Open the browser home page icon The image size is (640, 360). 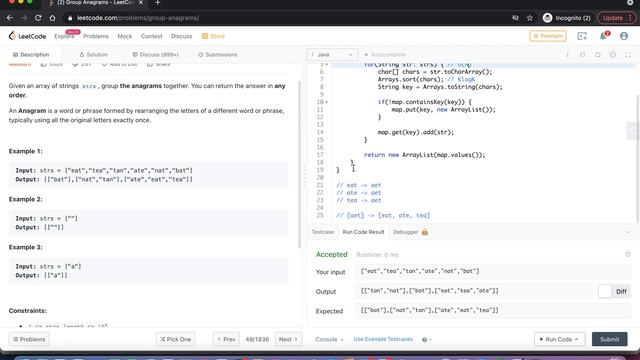pyautogui.click(x=52, y=18)
